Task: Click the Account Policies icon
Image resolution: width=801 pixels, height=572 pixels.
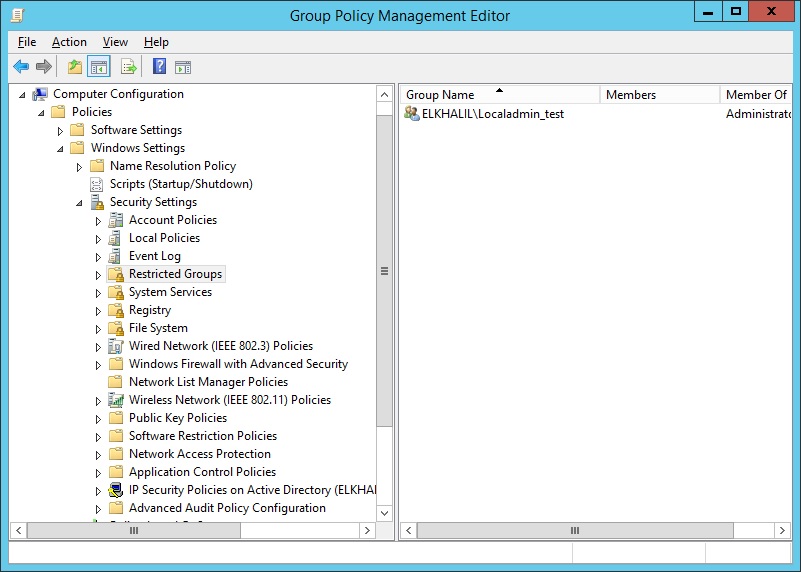Action: (x=116, y=220)
